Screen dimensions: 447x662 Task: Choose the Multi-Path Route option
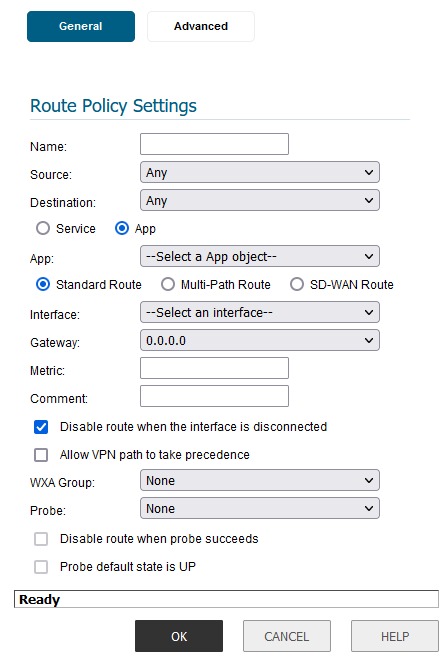pyautogui.click(x=168, y=284)
